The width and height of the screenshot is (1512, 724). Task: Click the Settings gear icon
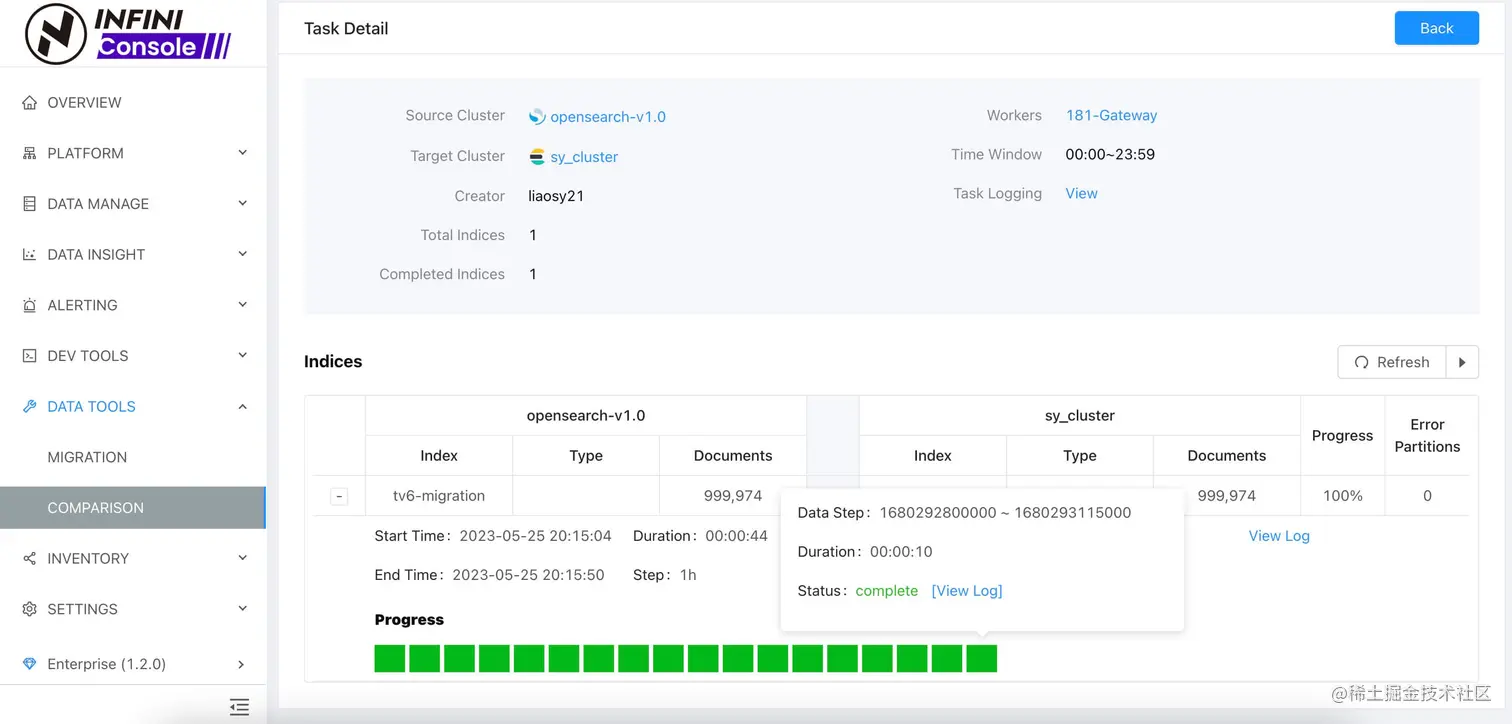pyautogui.click(x=29, y=609)
